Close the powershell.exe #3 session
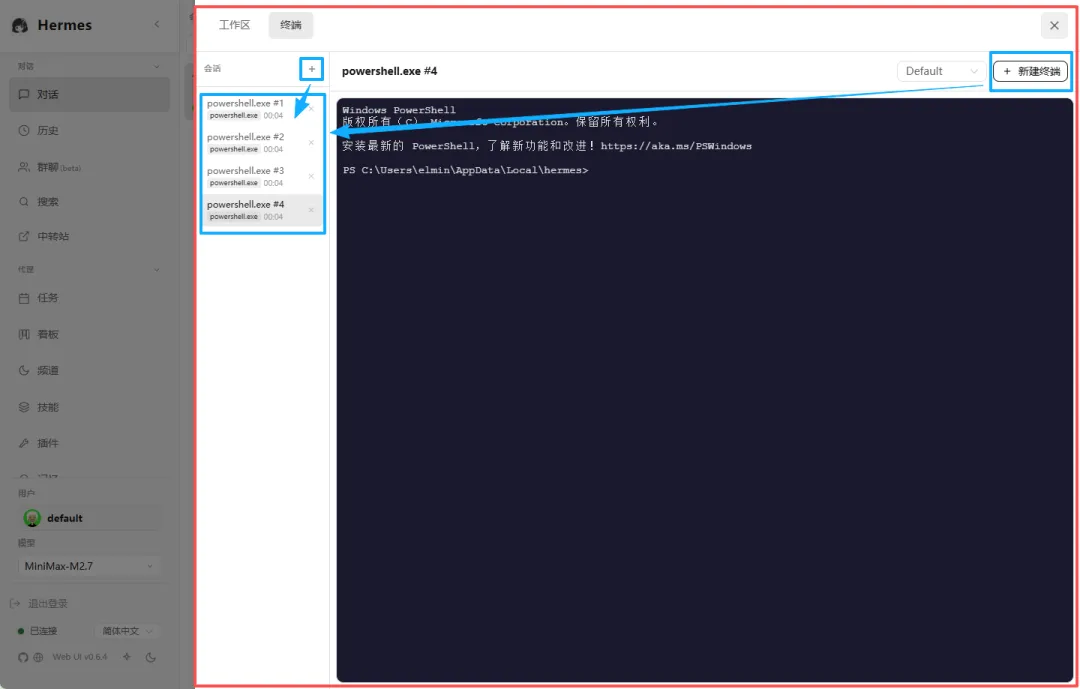1080x689 pixels. tap(311, 176)
